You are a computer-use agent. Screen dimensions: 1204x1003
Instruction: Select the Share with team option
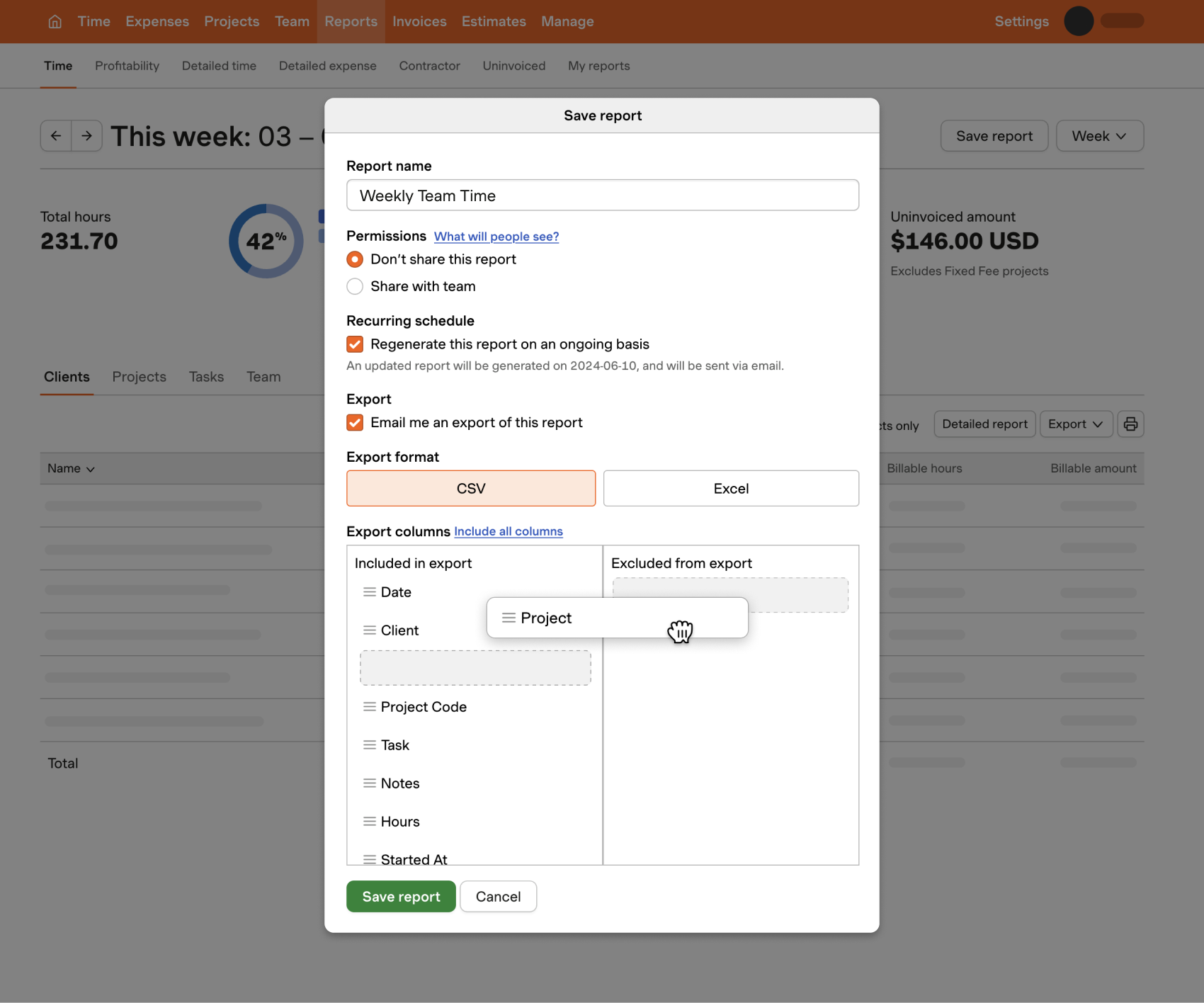(x=355, y=286)
